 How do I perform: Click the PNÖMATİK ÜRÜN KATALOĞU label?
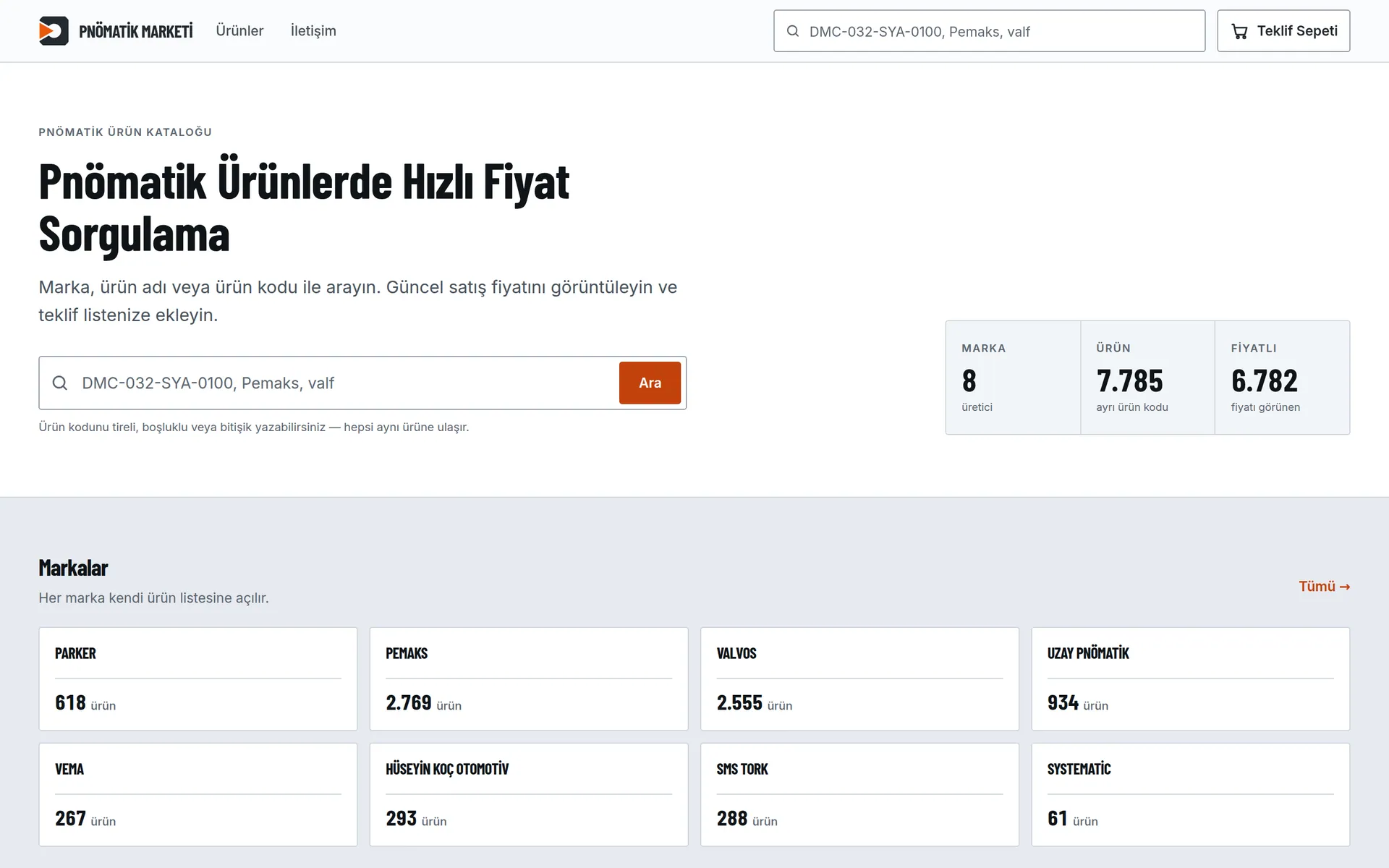(x=125, y=132)
